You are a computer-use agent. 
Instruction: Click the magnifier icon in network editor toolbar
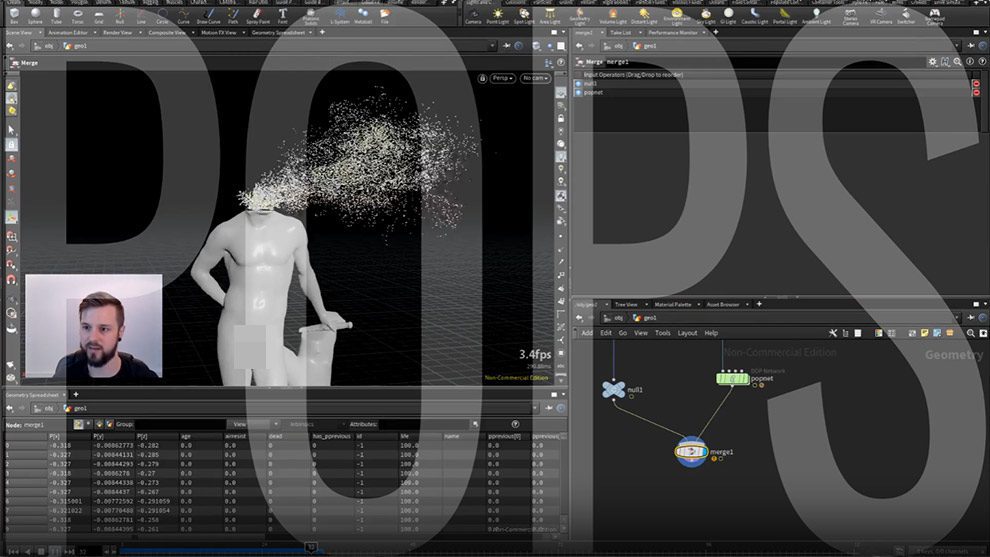click(x=970, y=333)
